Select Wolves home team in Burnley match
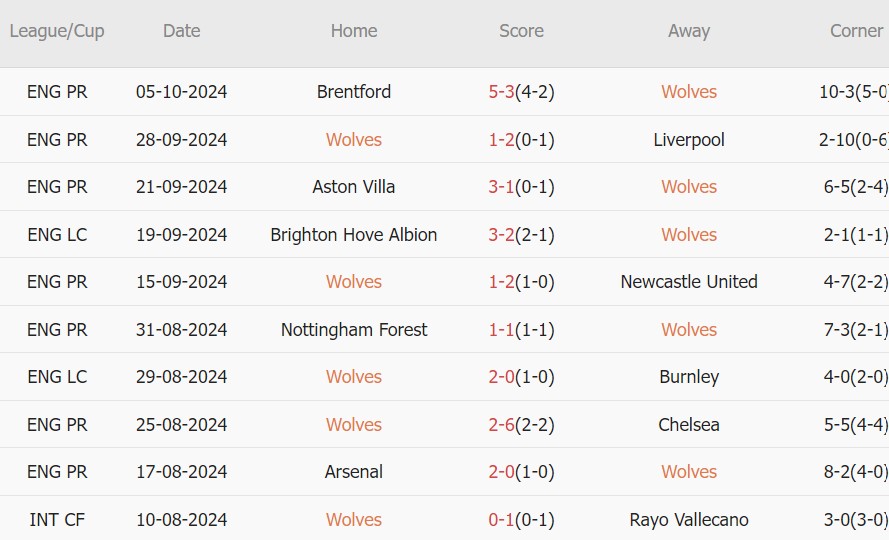 point(354,377)
